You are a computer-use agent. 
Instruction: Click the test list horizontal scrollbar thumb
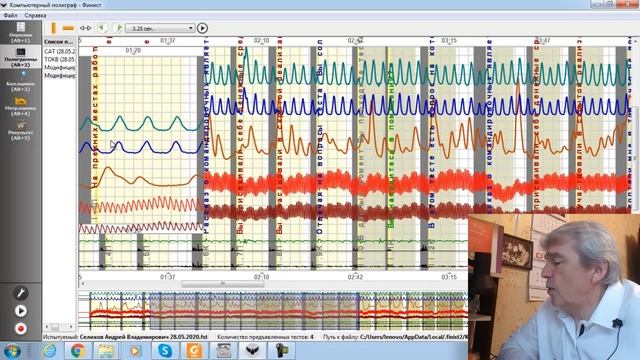55,327
